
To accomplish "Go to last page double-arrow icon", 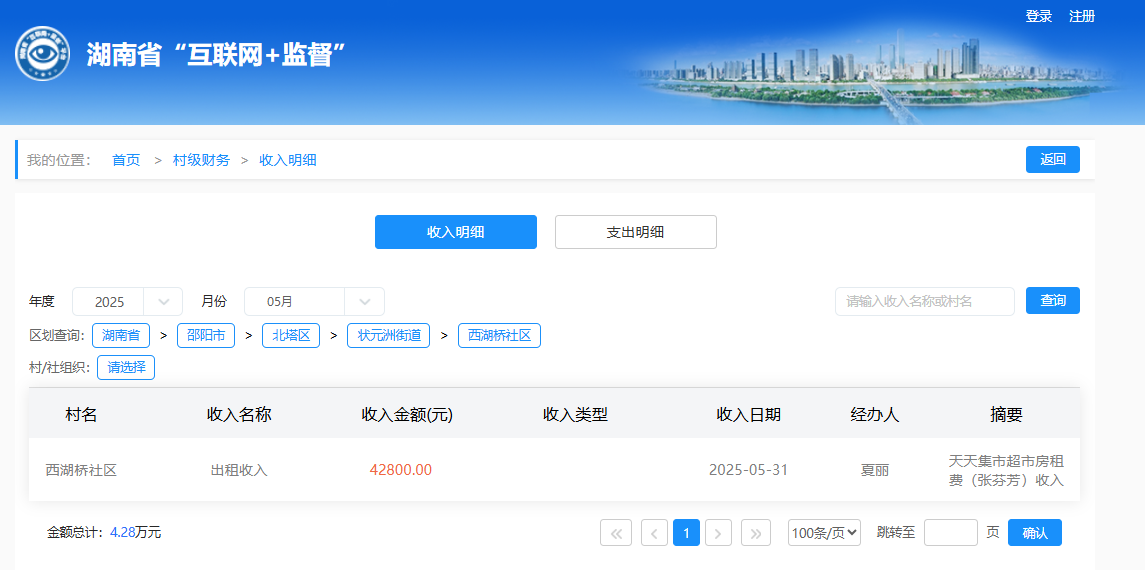I will (756, 533).
